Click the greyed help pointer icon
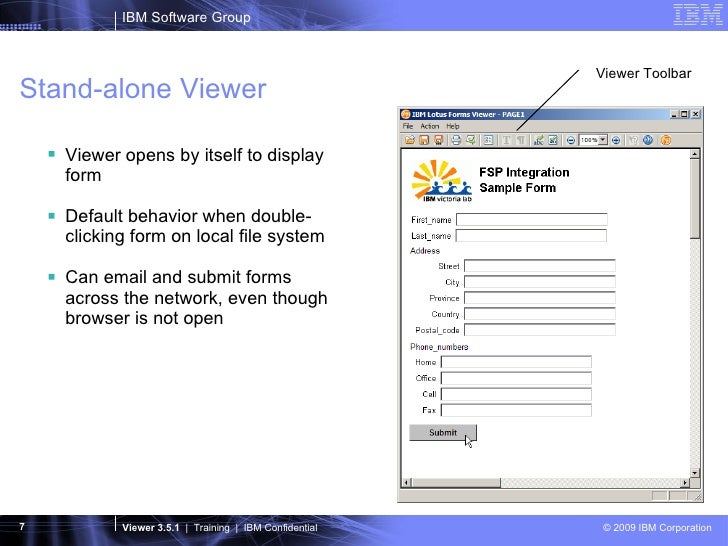728x546 pixels. point(634,140)
